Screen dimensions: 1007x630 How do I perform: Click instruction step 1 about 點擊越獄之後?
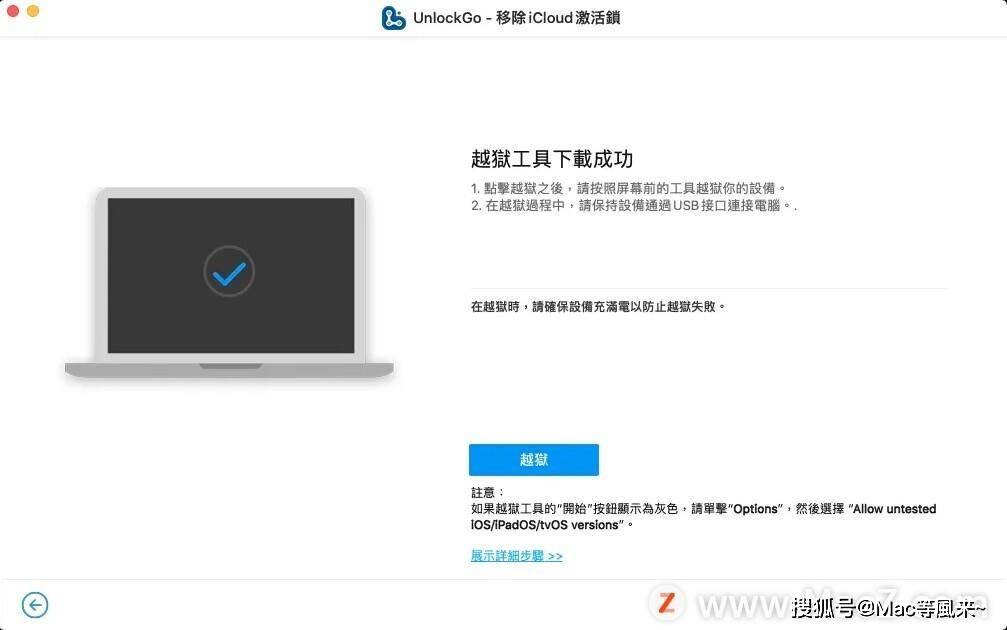628,188
